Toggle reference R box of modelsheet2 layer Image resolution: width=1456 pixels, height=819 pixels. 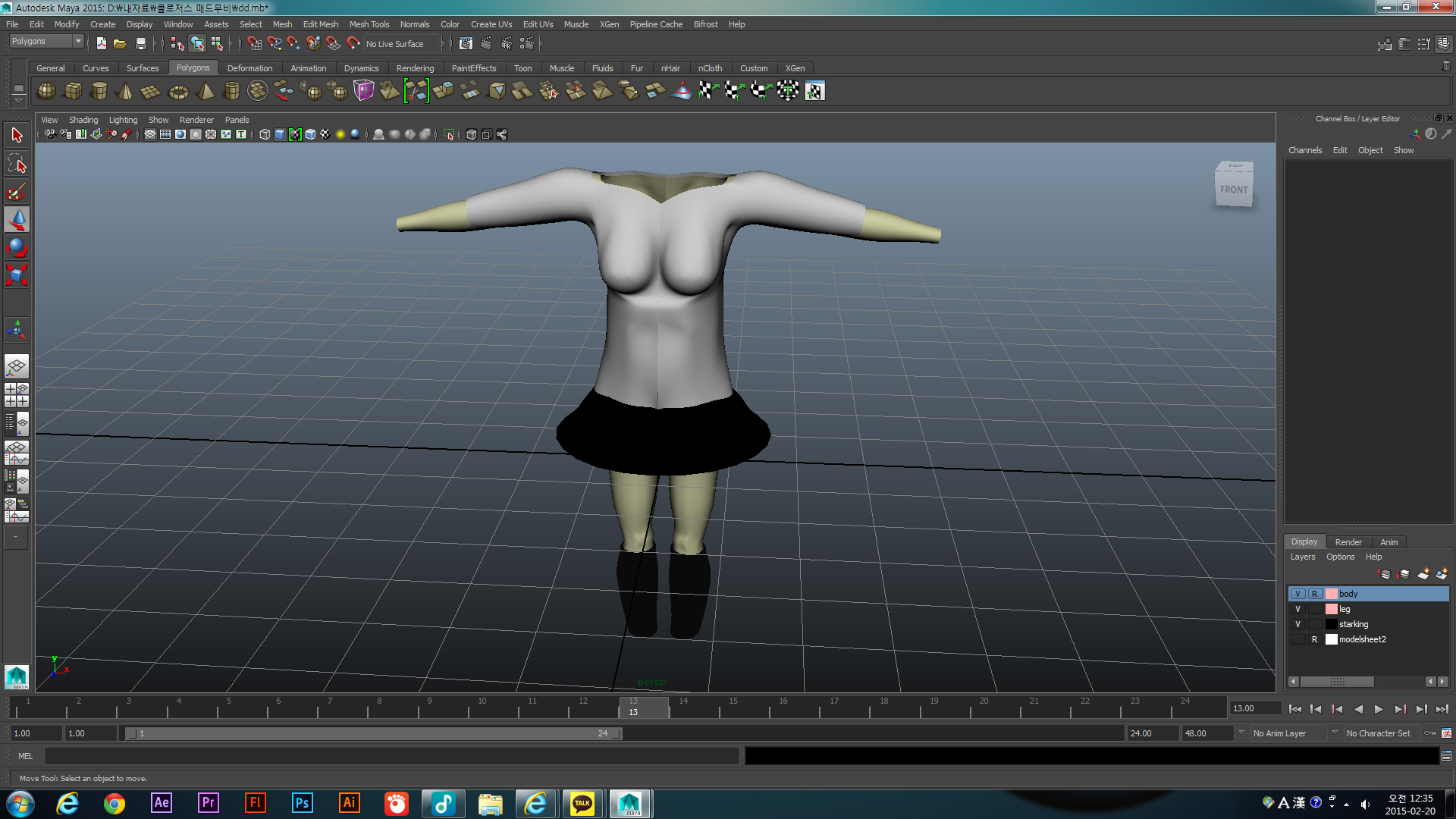(1315, 639)
